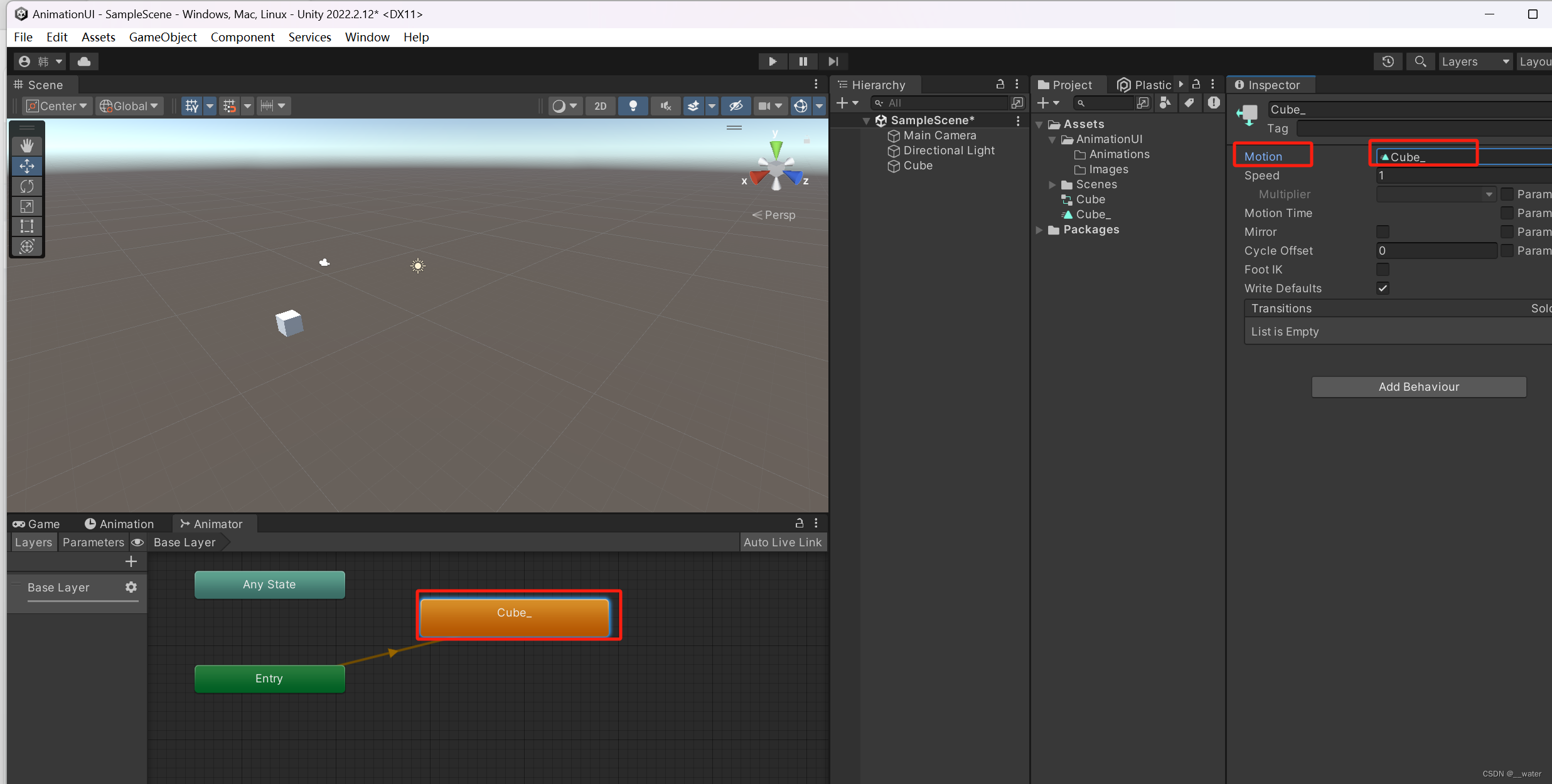
Task: Open the Window menu
Action: coord(367,37)
